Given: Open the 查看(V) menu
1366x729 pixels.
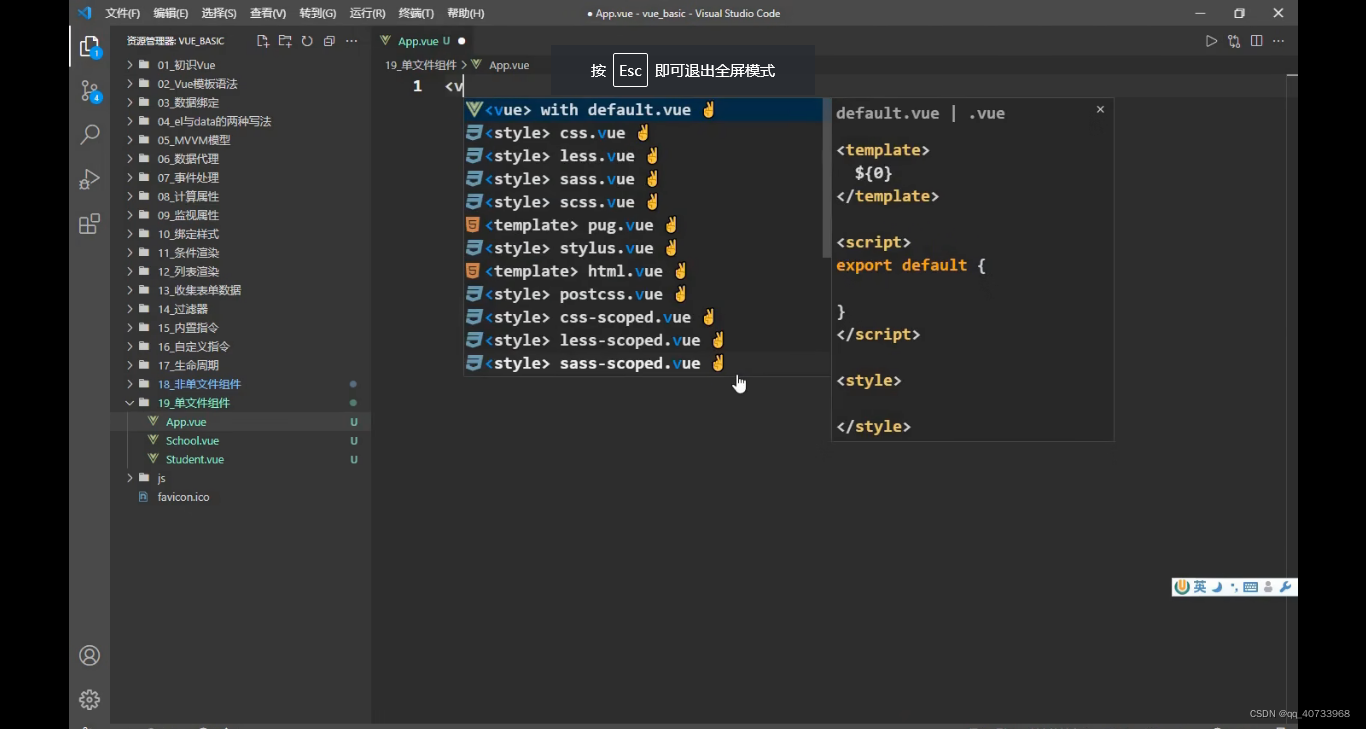Looking at the screenshot, I should tap(268, 13).
